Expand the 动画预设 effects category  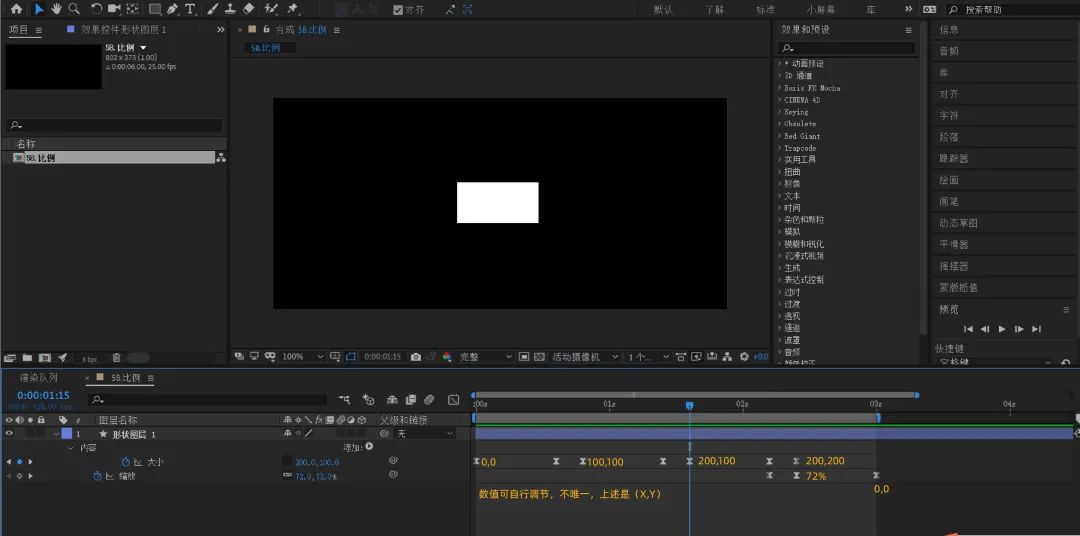(780, 63)
